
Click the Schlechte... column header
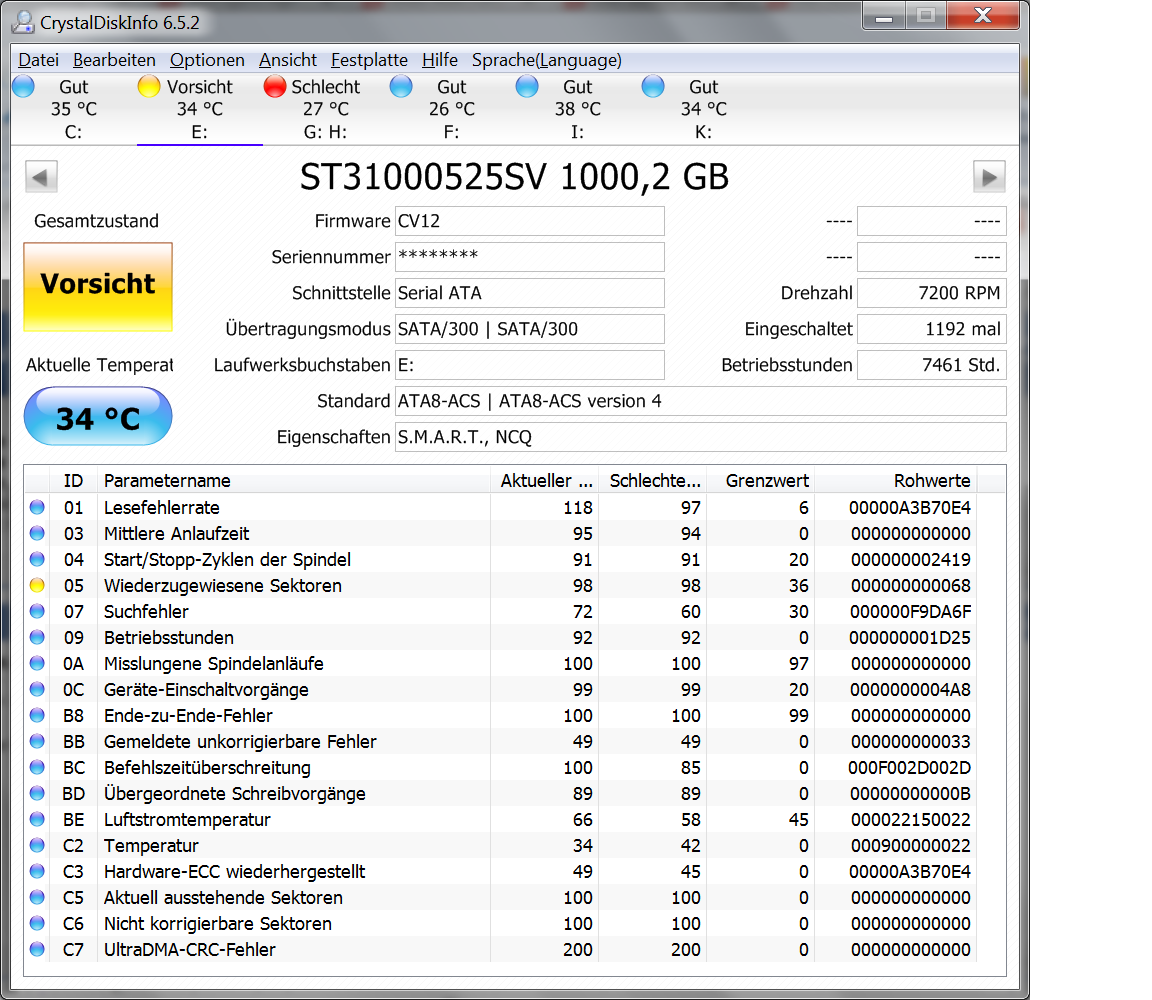652,481
